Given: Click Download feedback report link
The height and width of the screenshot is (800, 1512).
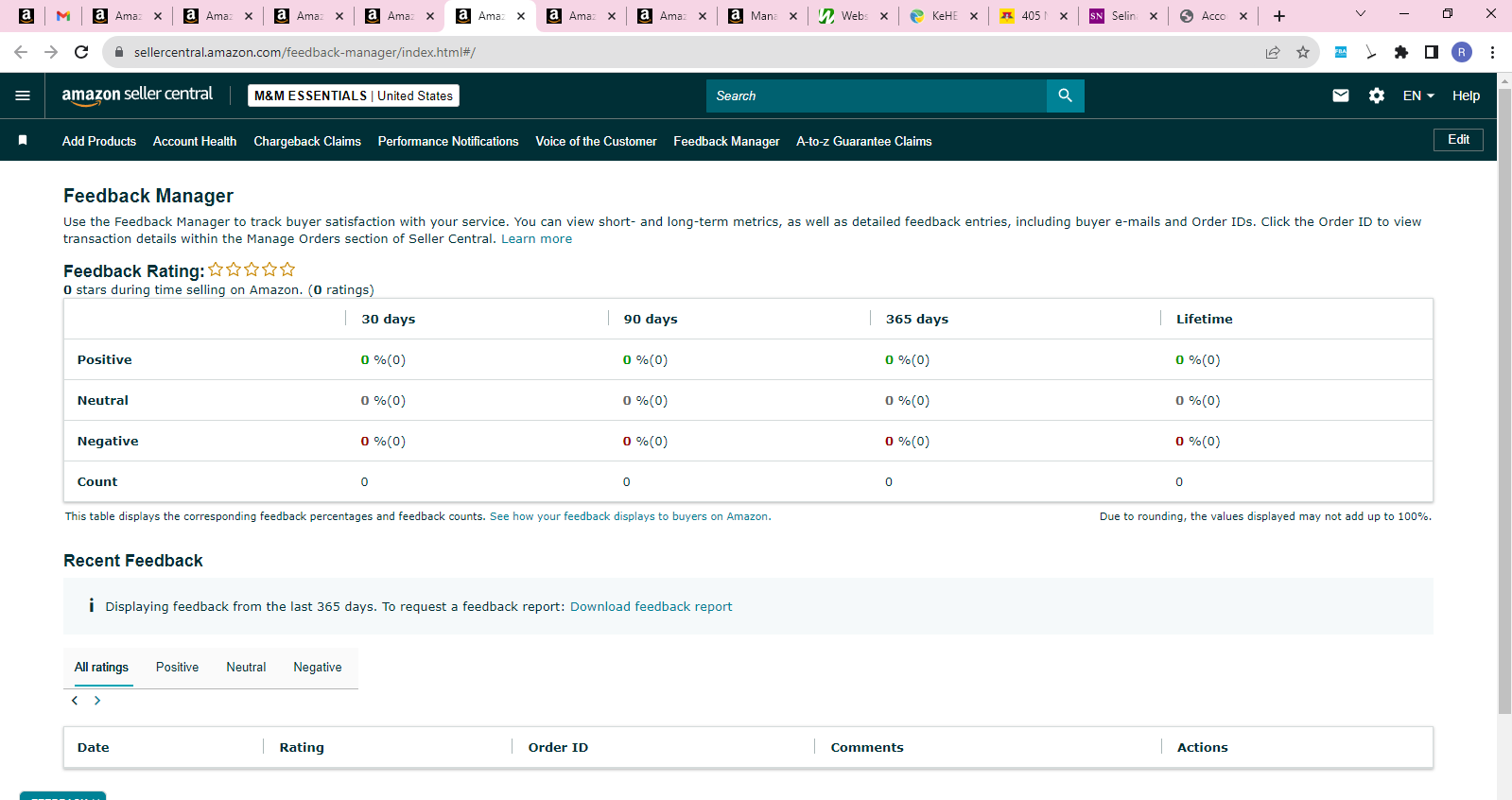Looking at the screenshot, I should pyautogui.click(x=651, y=606).
